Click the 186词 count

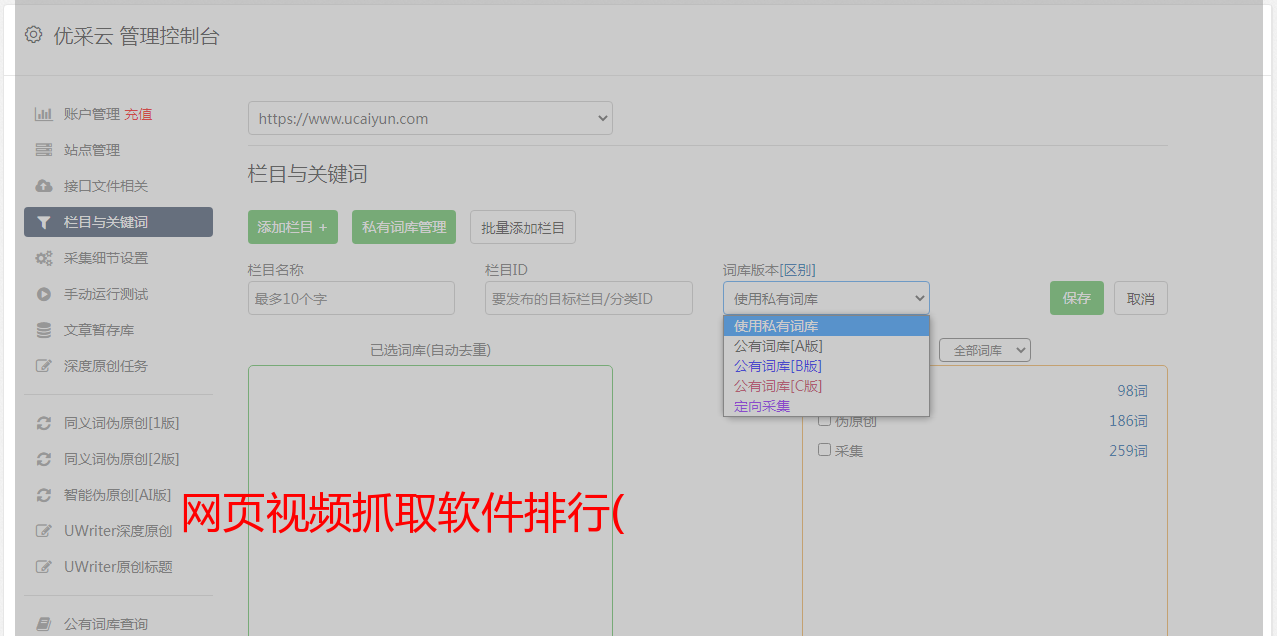pyautogui.click(x=1128, y=421)
